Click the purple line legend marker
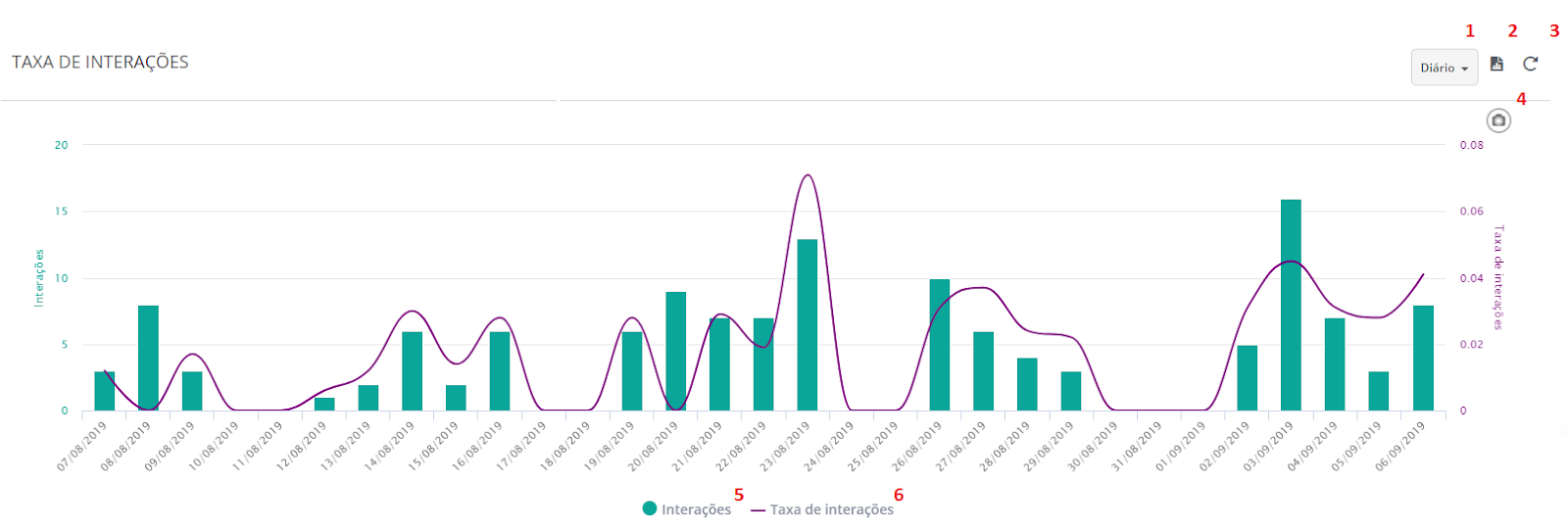The image size is (1568, 532). coord(759,510)
